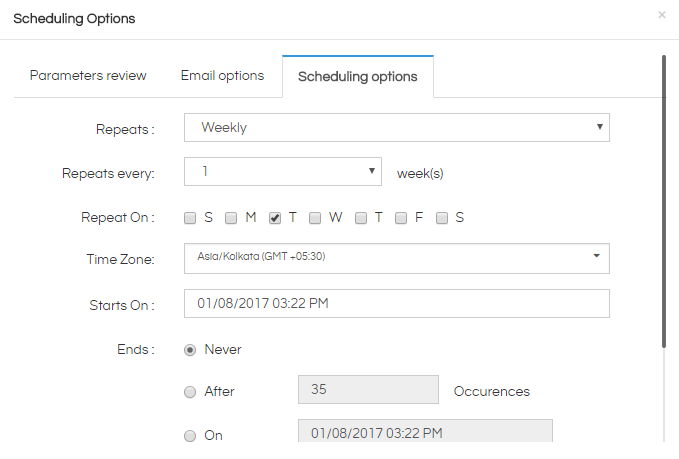Click the Starts On date field
Image resolution: width=679 pixels, height=459 pixels.
click(x=397, y=304)
